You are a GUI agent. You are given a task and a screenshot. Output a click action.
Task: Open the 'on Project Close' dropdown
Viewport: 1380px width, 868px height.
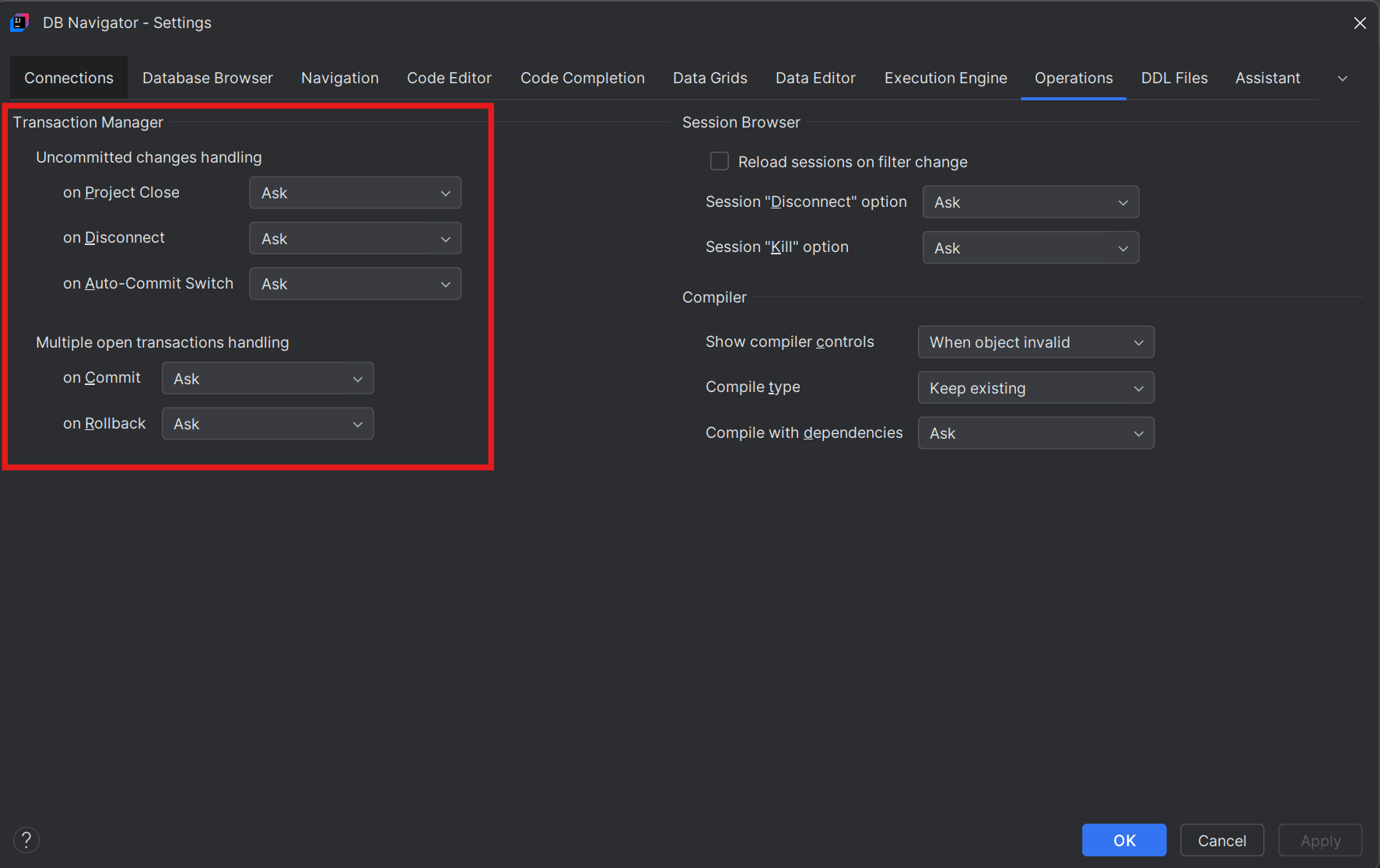click(355, 192)
